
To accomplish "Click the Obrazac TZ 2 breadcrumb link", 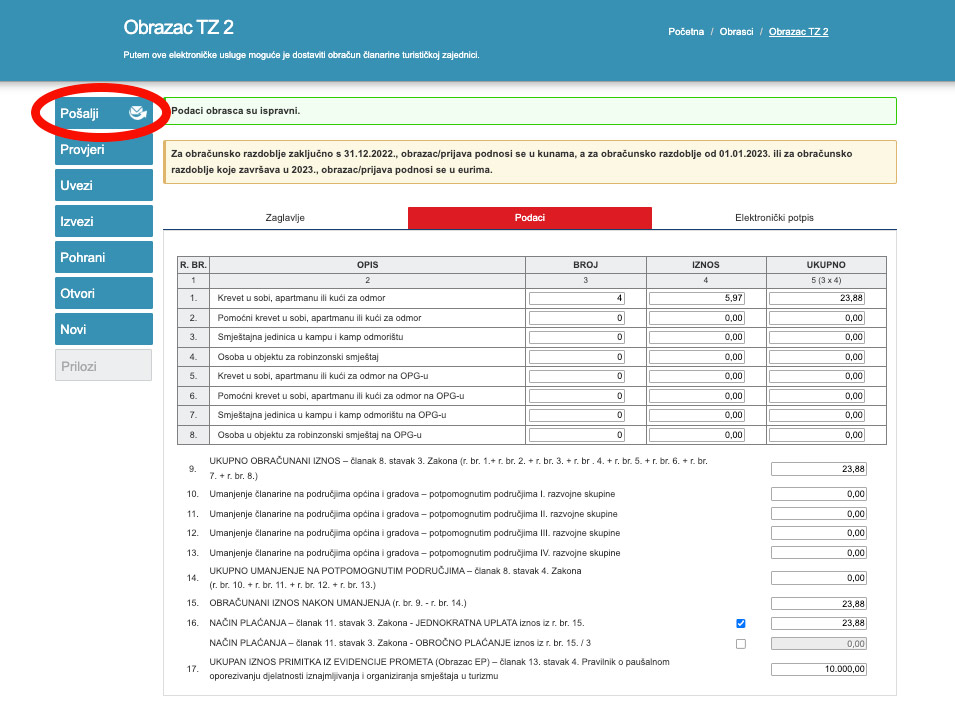I will [x=797, y=31].
